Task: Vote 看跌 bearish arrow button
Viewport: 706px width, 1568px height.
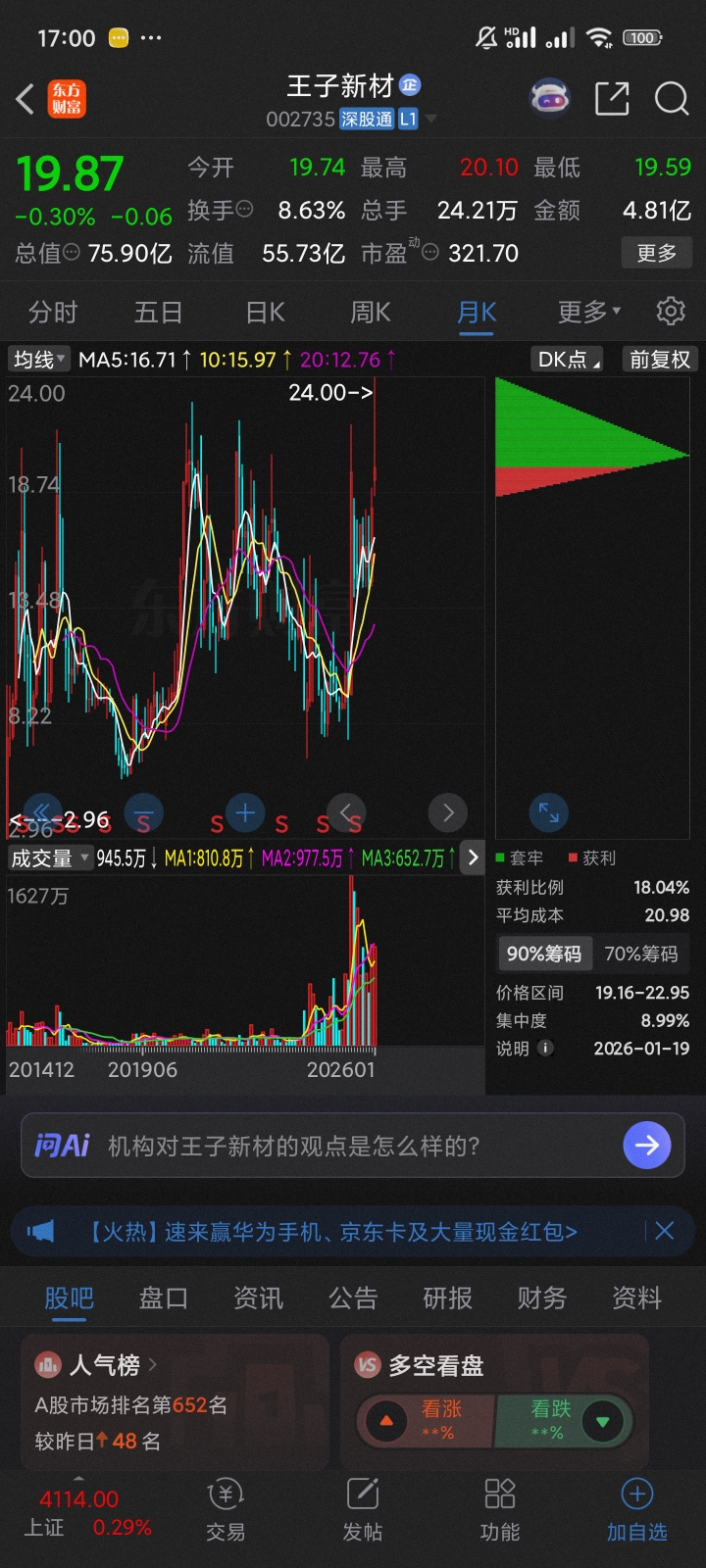Action: tap(602, 1420)
